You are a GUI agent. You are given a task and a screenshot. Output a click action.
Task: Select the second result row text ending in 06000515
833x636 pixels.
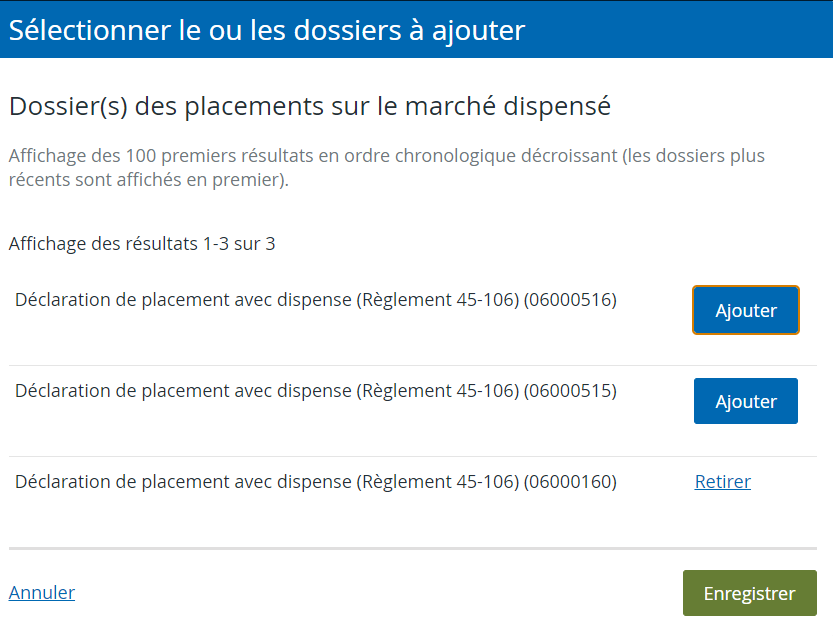tap(316, 391)
